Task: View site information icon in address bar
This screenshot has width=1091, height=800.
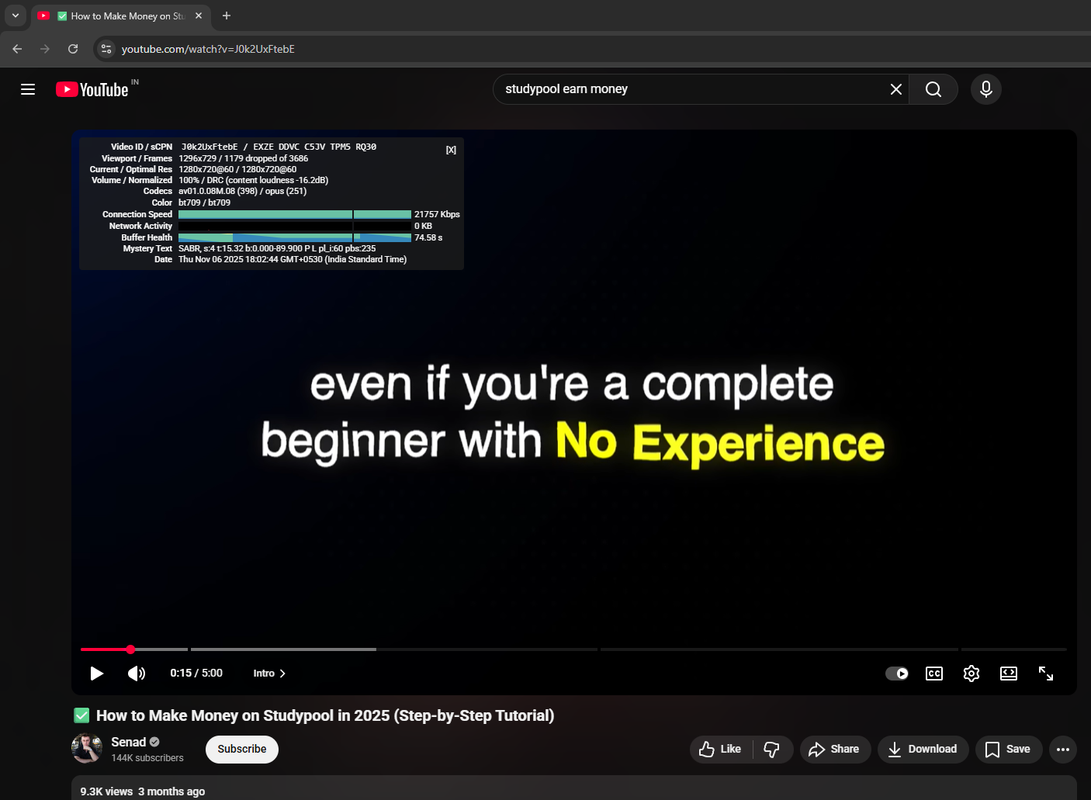Action: click(106, 49)
